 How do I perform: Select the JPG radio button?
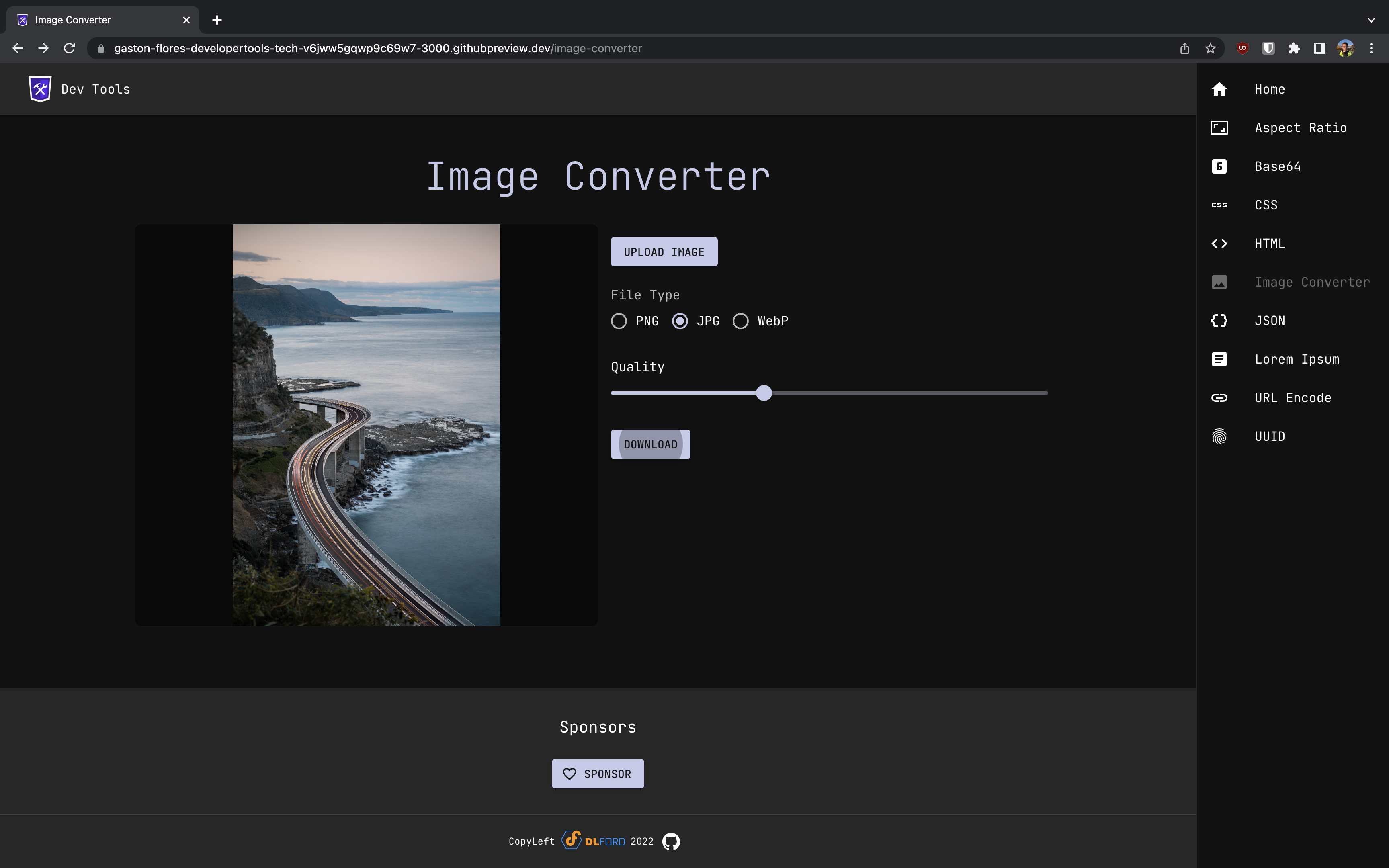click(680, 321)
